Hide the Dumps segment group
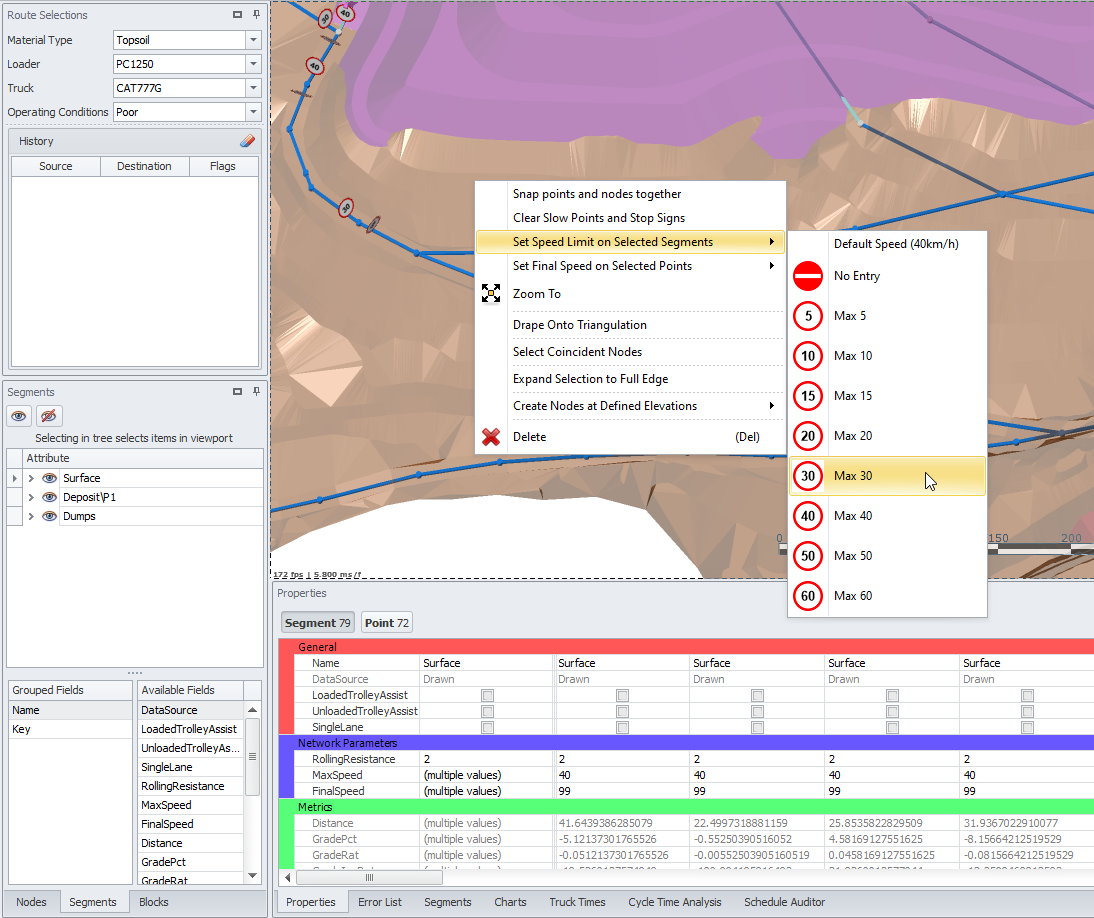This screenshot has height=918, width=1094. (49, 516)
